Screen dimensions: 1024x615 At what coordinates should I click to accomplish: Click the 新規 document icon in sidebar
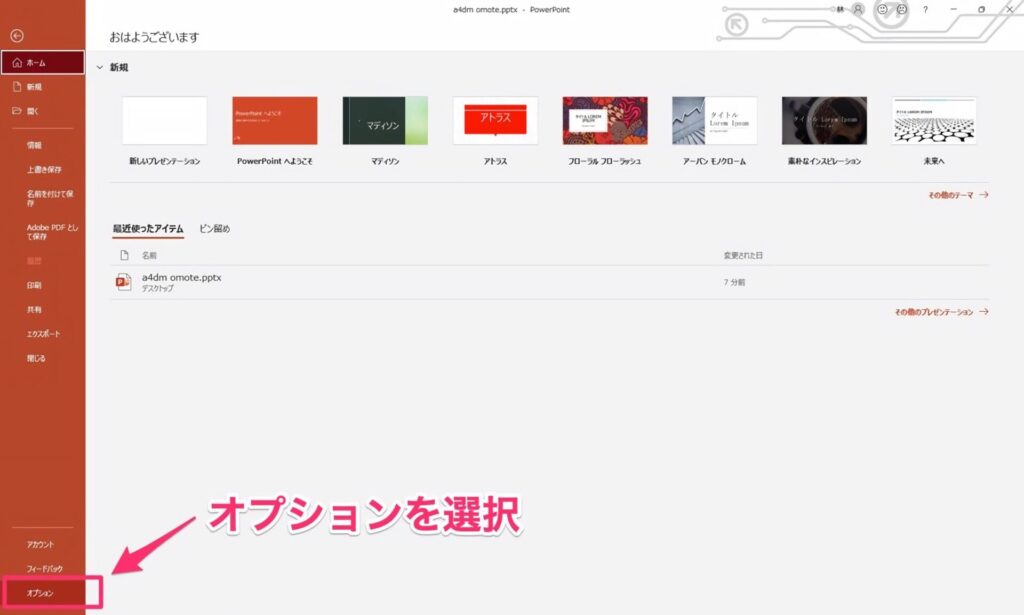click(18, 86)
